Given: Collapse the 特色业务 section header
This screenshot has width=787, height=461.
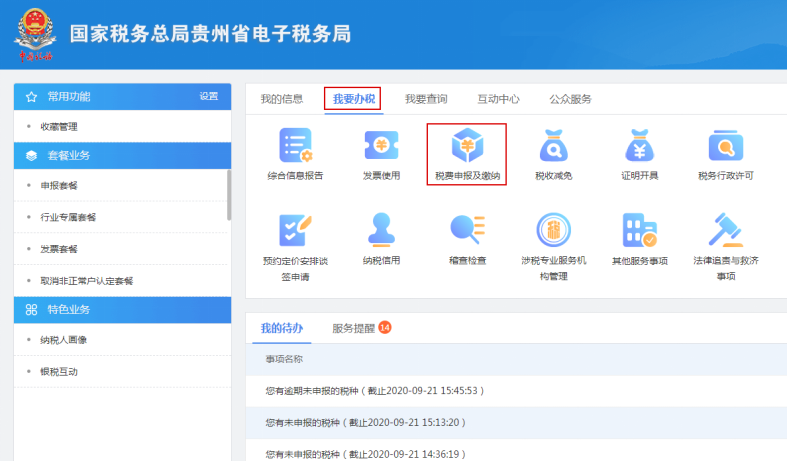Looking at the screenshot, I should click(x=122, y=310).
